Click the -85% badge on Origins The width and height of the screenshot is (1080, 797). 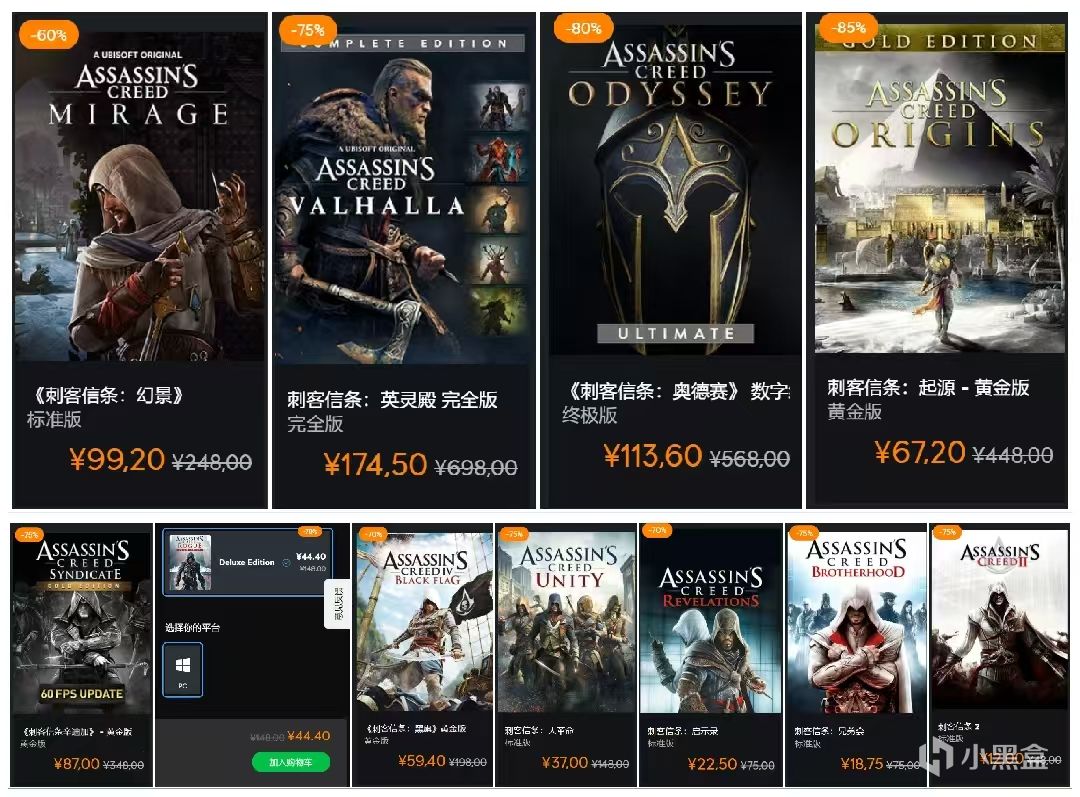pyautogui.click(x=848, y=28)
